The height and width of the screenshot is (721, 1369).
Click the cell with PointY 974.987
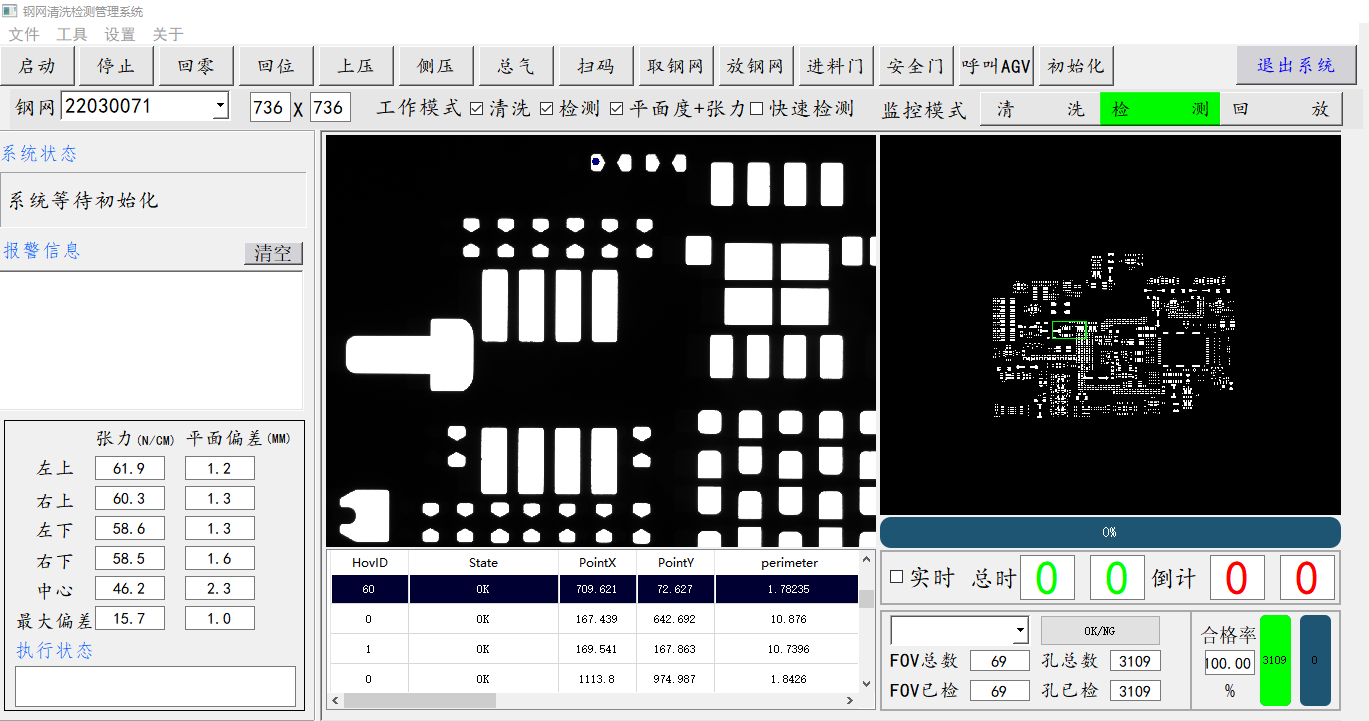(x=675, y=679)
